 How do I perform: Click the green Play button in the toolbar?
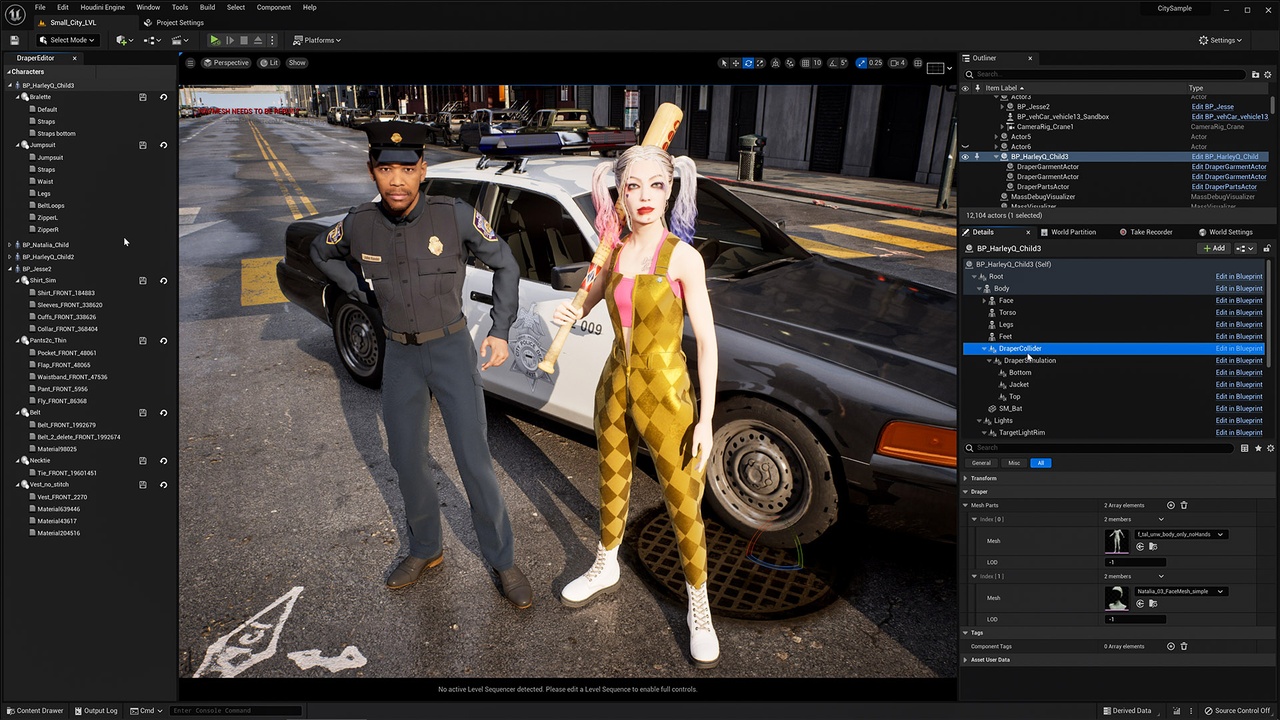[214, 40]
